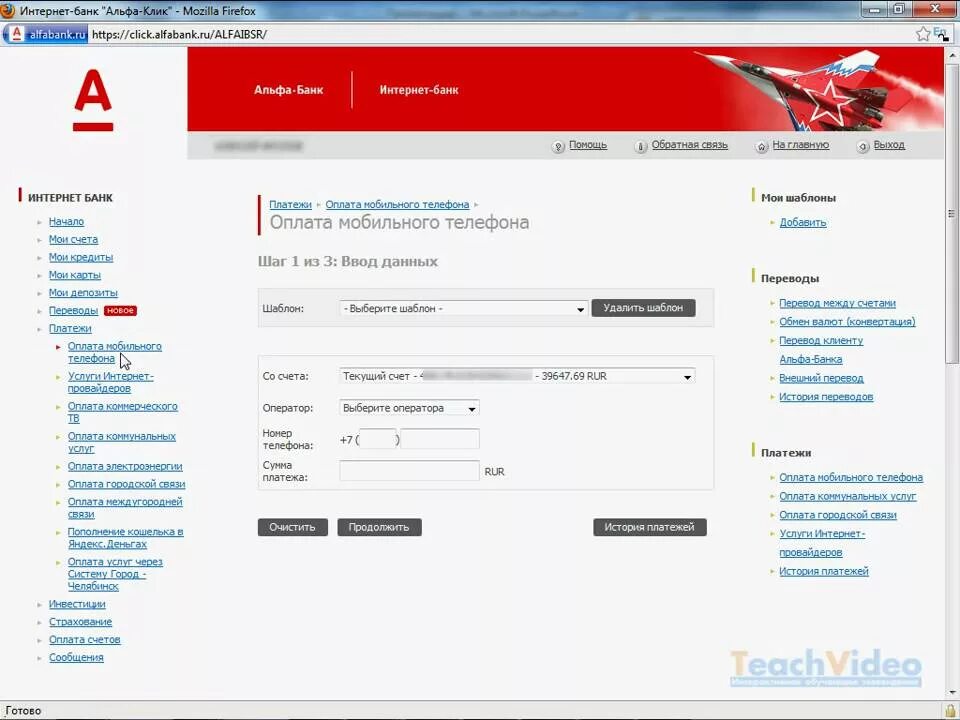Focus the phone area code field
960x720 pixels.
pos(378,439)
